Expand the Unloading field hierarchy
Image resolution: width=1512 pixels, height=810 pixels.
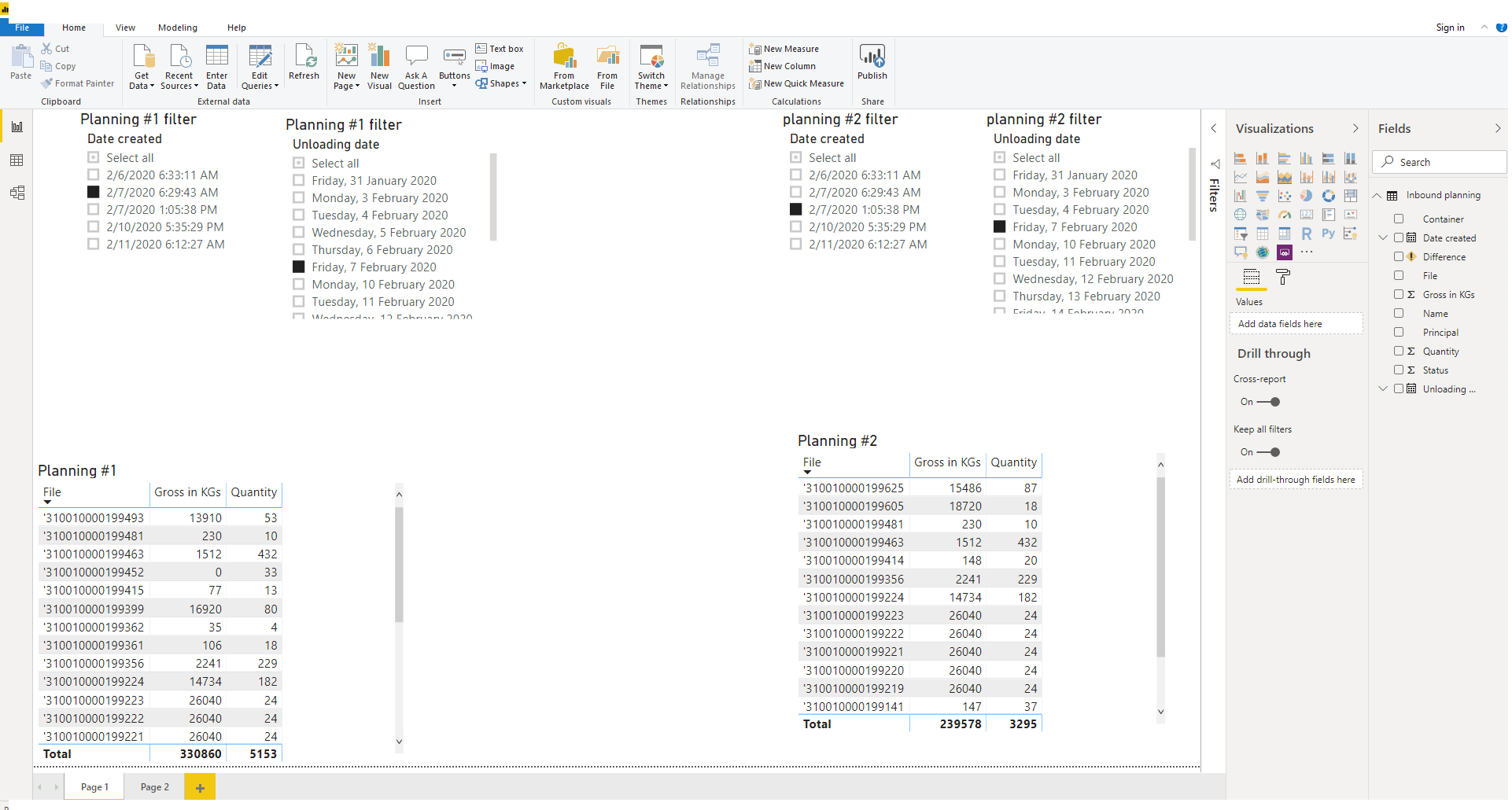click(1383, 389)
